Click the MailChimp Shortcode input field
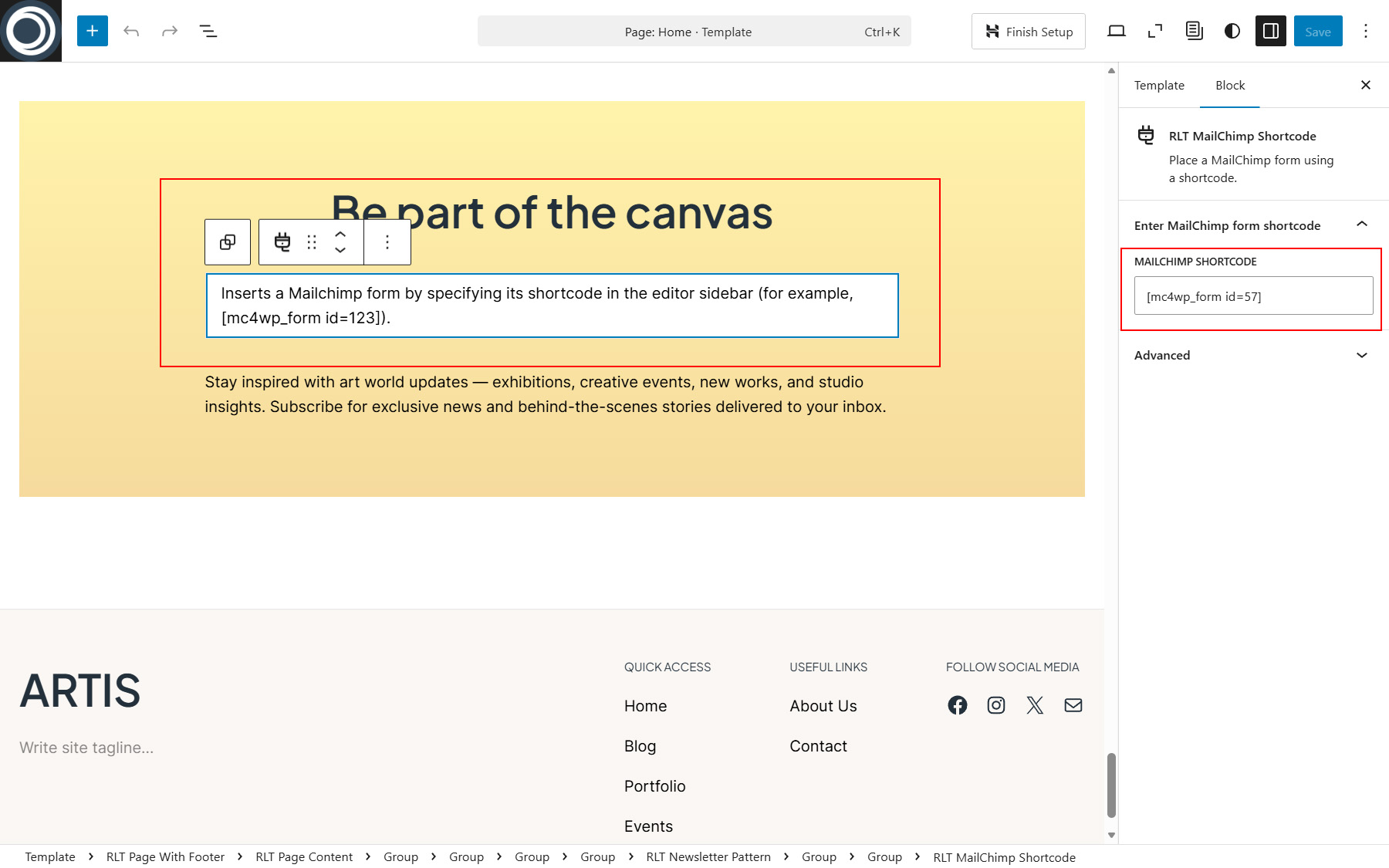Screen dimensions: 1389x868 [1253, 296]
